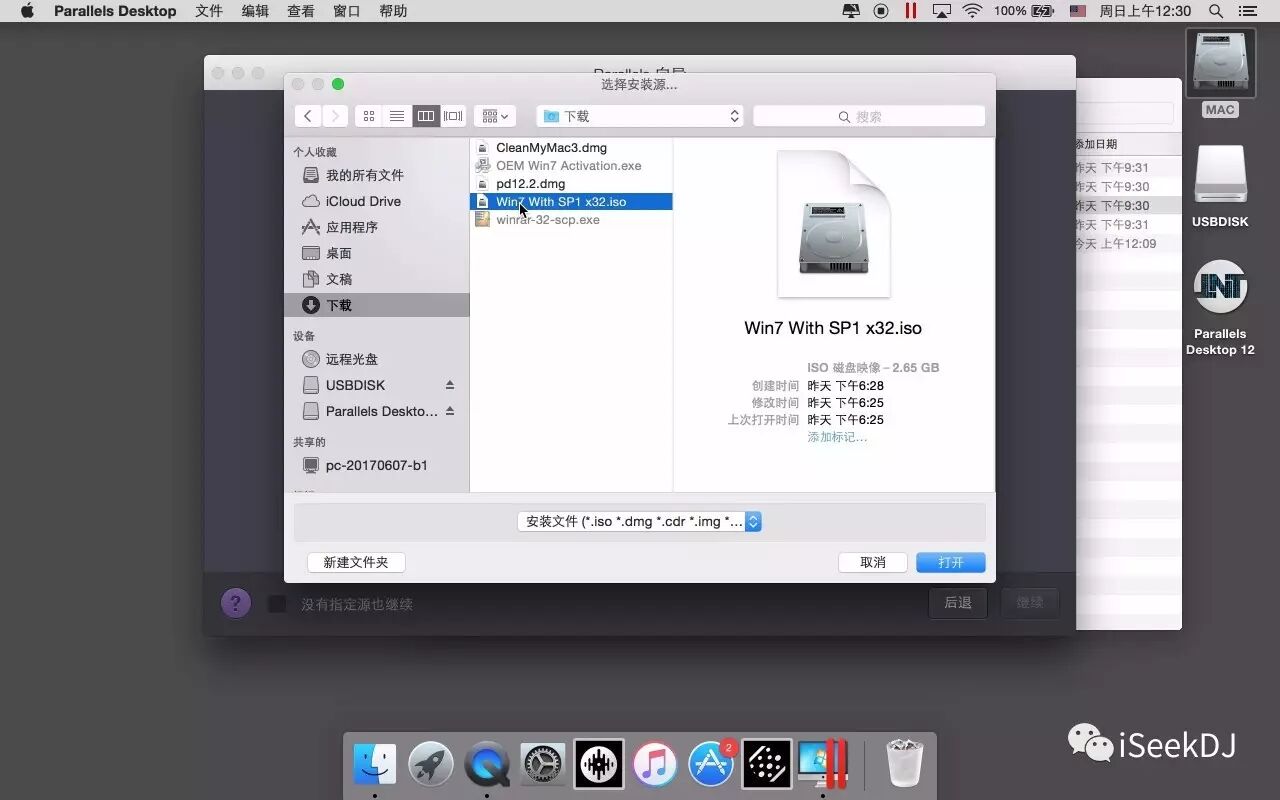This screenshot has height=800, width=1280.
Task: Open Trash in Dock
Action: [905, 765]
